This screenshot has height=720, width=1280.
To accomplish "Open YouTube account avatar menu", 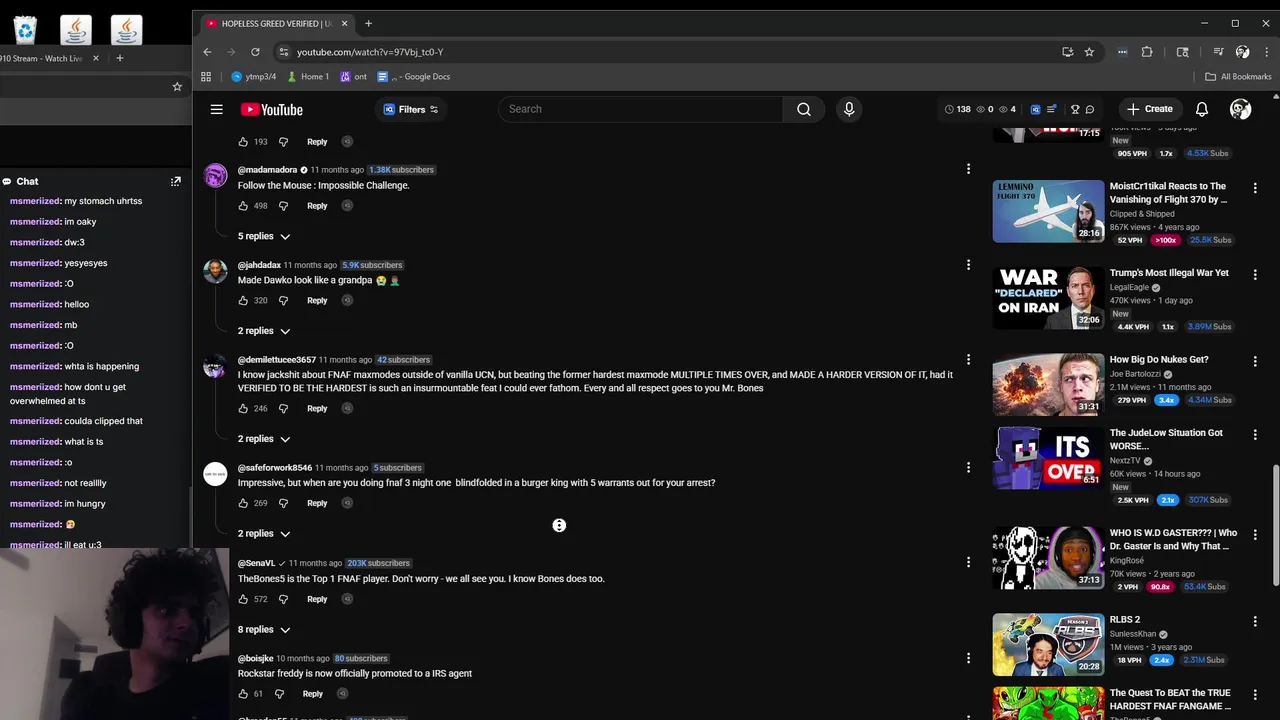I will pos(1241,109).
